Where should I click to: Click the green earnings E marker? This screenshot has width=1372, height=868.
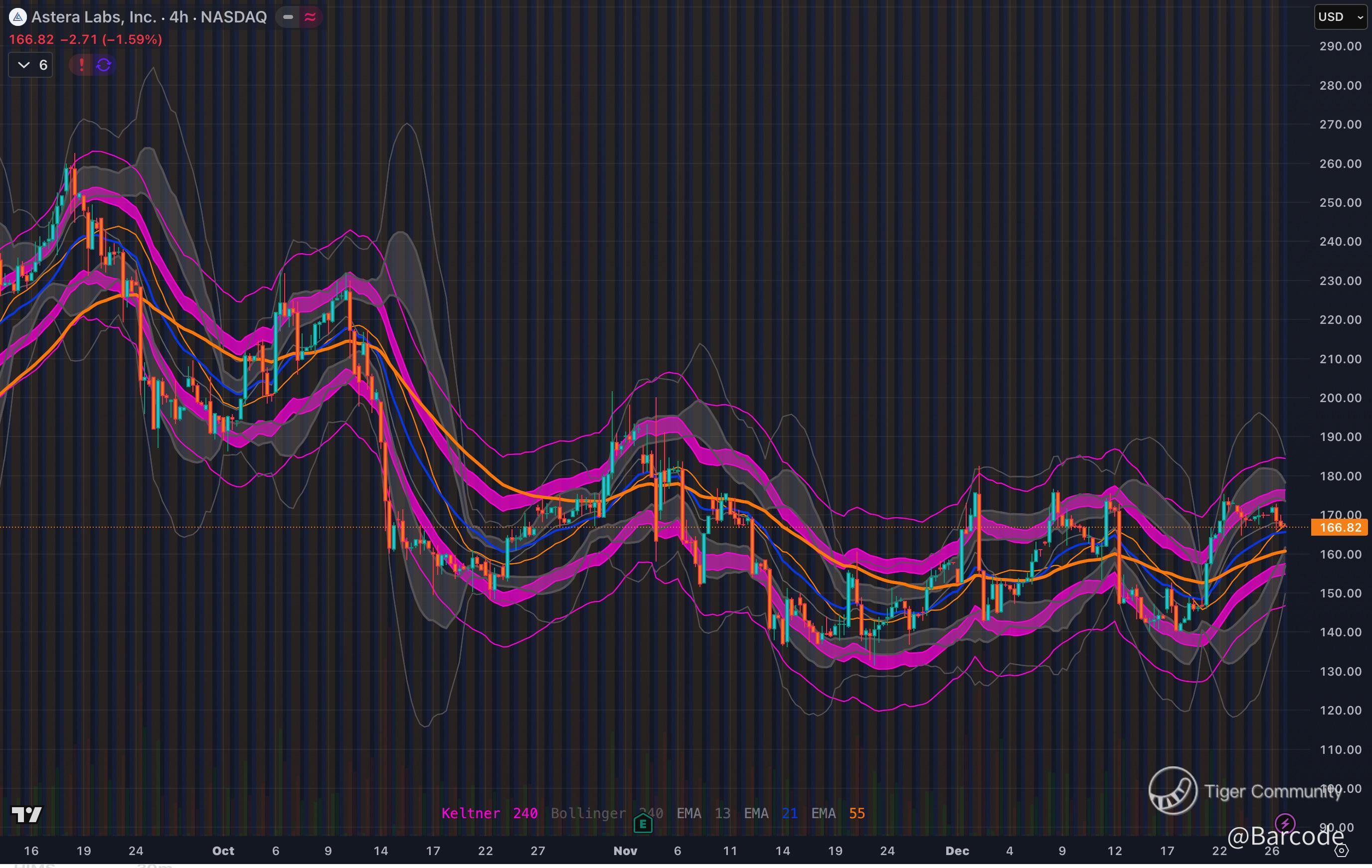click(x=643, y=824)
